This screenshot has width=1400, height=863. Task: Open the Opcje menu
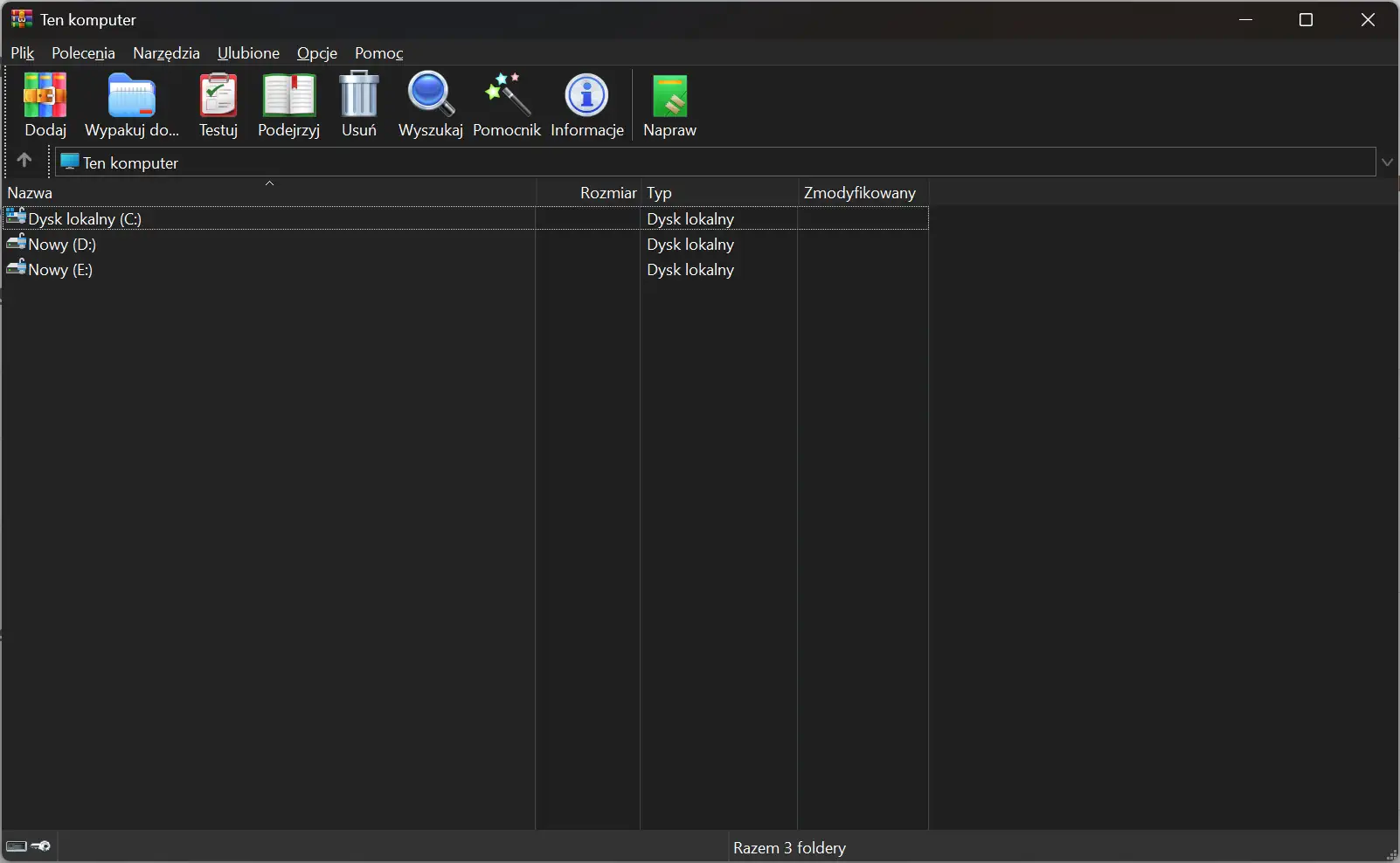point(317,53)
